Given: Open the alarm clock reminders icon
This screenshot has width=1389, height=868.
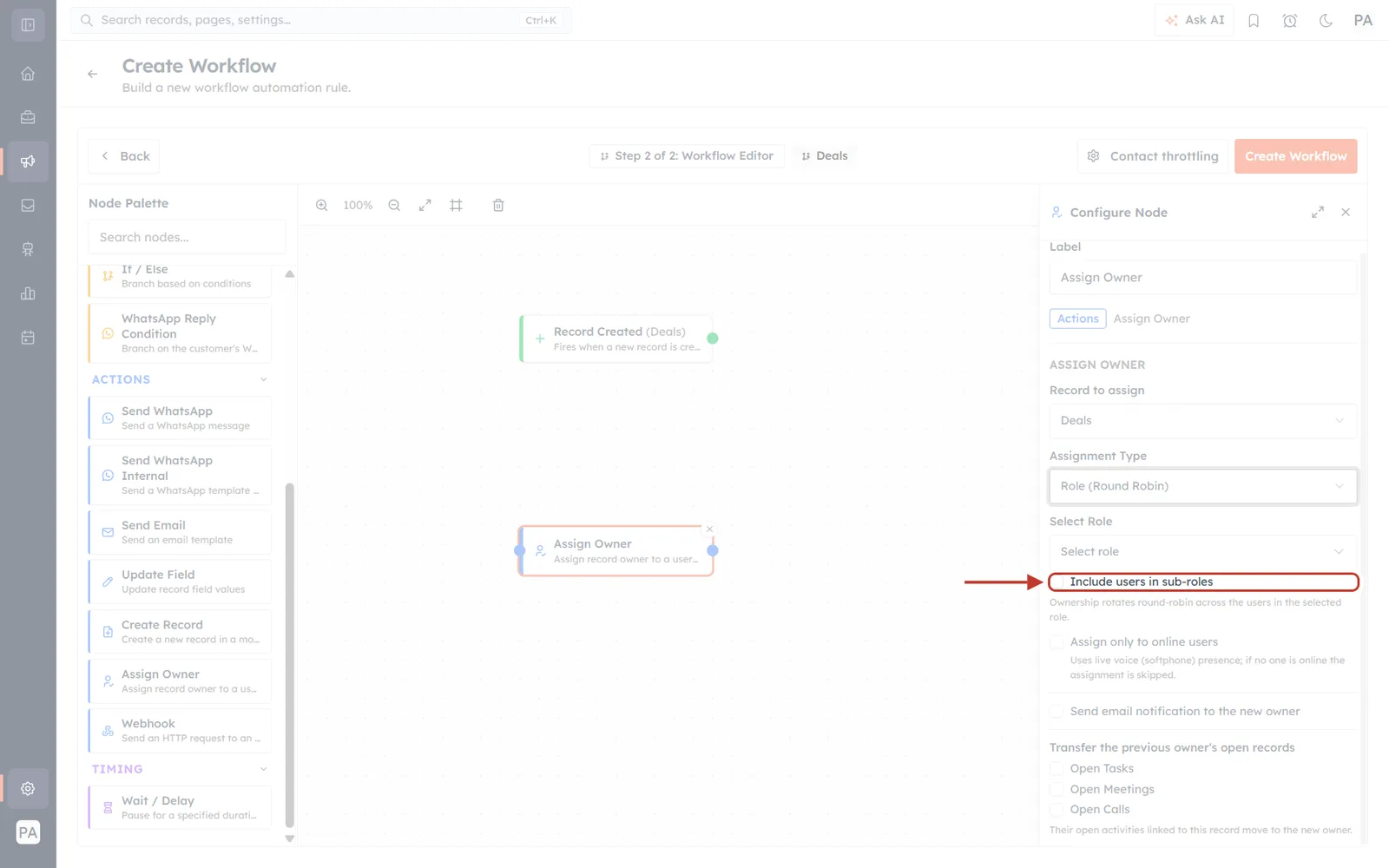Looking at the screenshot, I should pos(1290,21).
